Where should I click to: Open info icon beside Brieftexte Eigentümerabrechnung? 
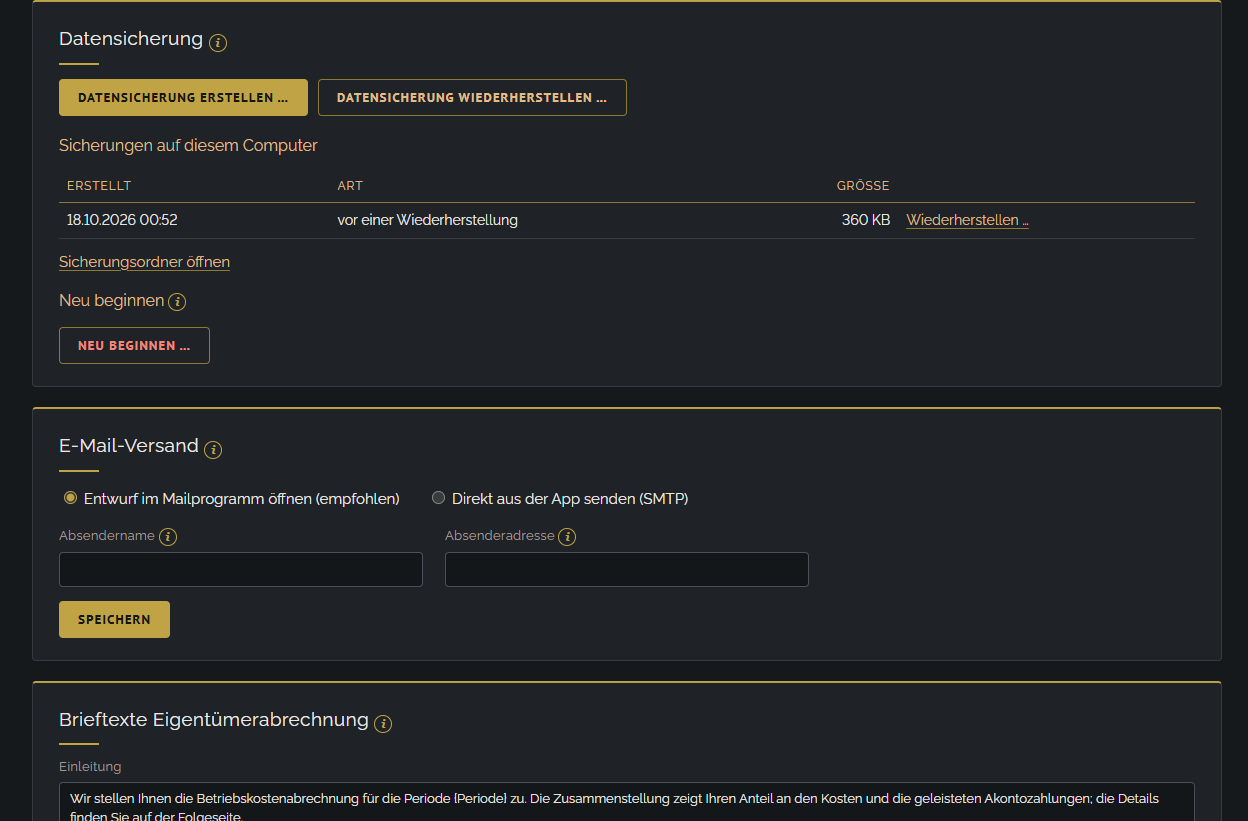click(383, 723)
